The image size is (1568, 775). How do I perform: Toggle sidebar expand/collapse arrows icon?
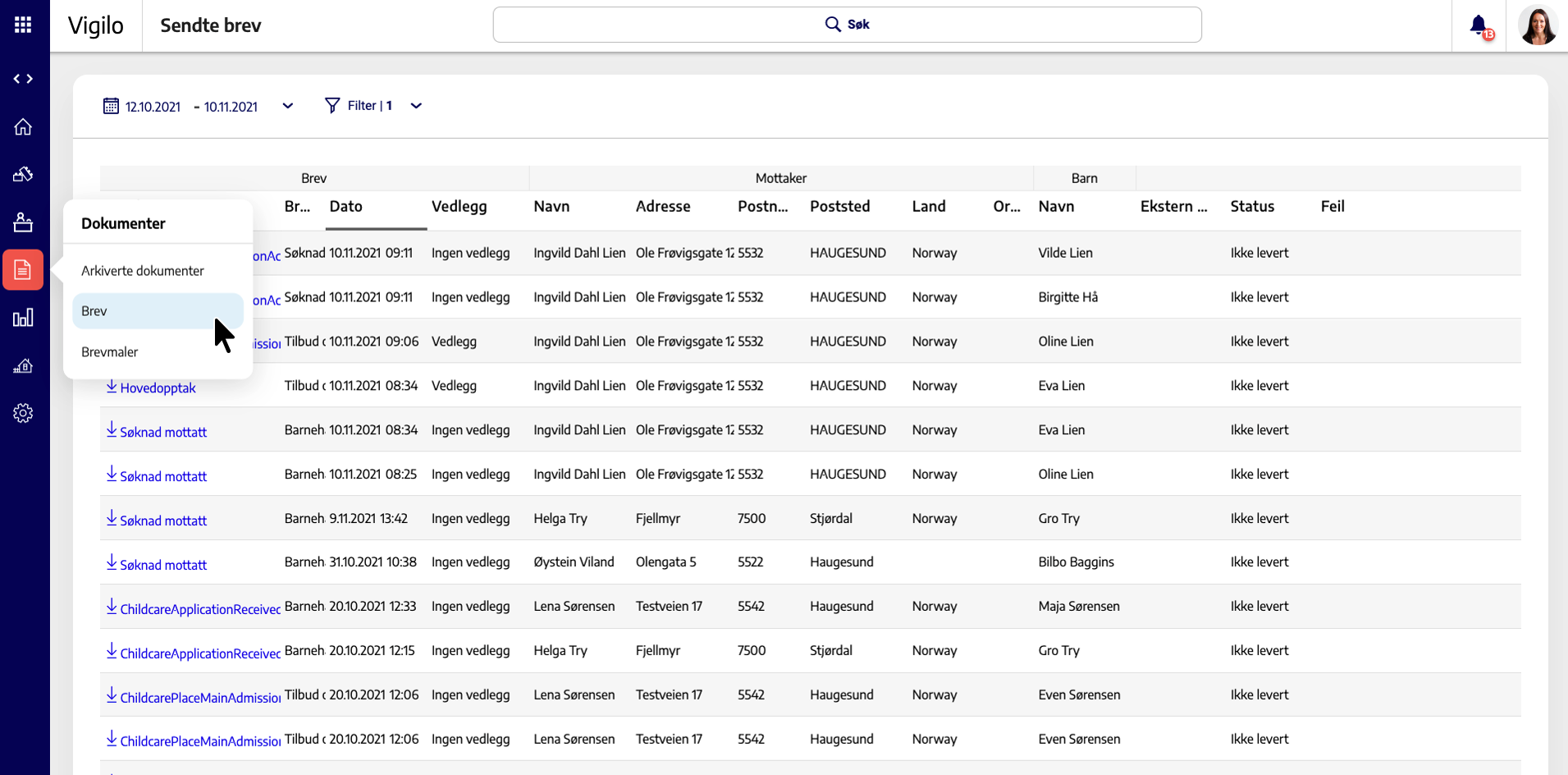click(x=23, y=79)
